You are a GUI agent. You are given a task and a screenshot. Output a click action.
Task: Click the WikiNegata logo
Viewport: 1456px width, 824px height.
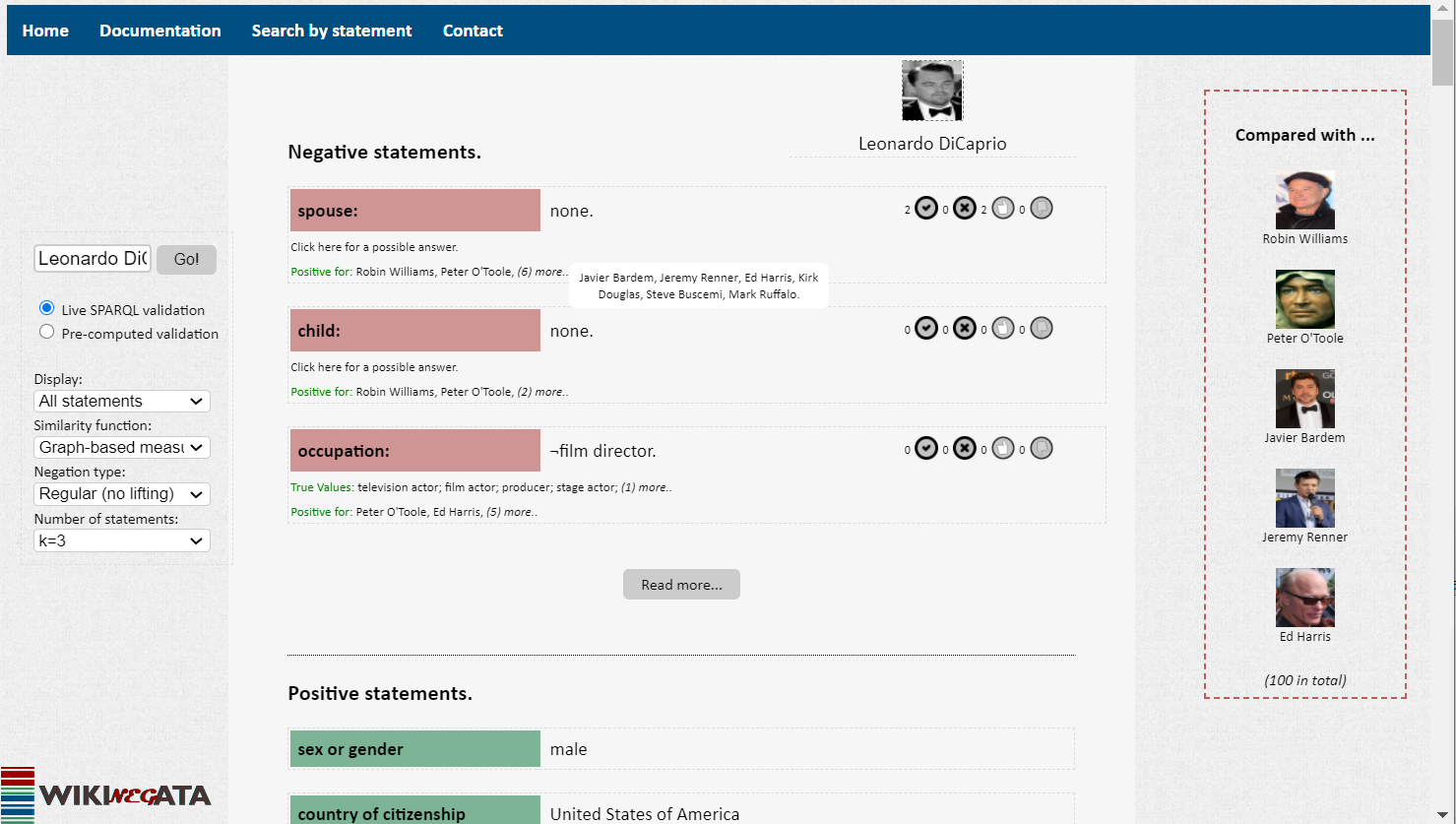pyautogui.click(x=106, y=793)
